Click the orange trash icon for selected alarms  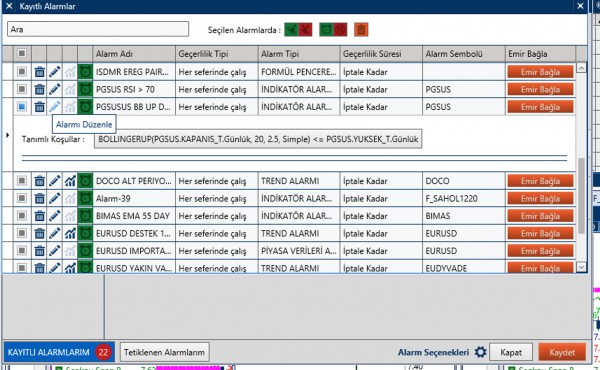[361, 29]
